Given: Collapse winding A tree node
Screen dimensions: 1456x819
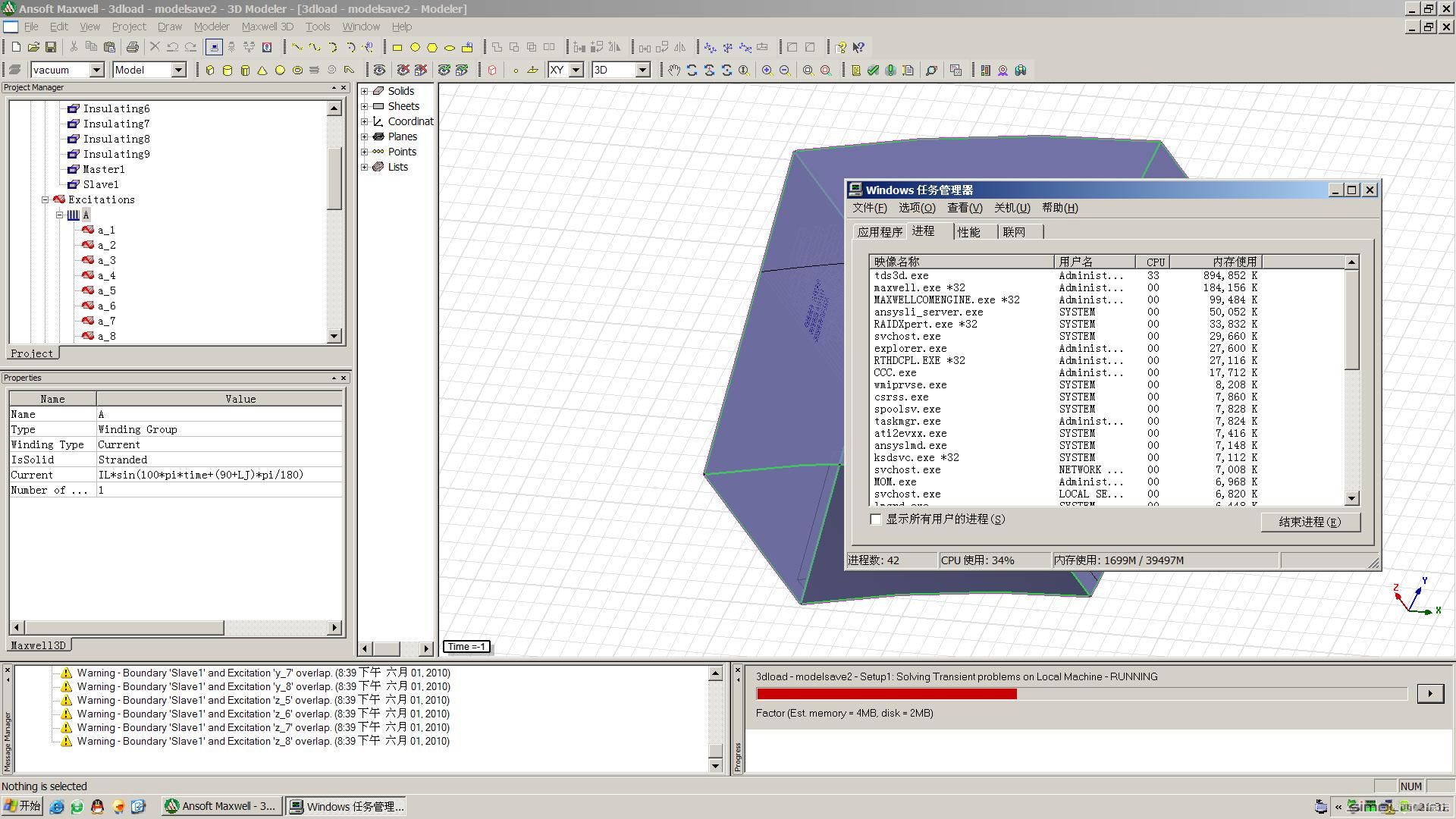Looking at the screenshot, I should click(60, 215).
